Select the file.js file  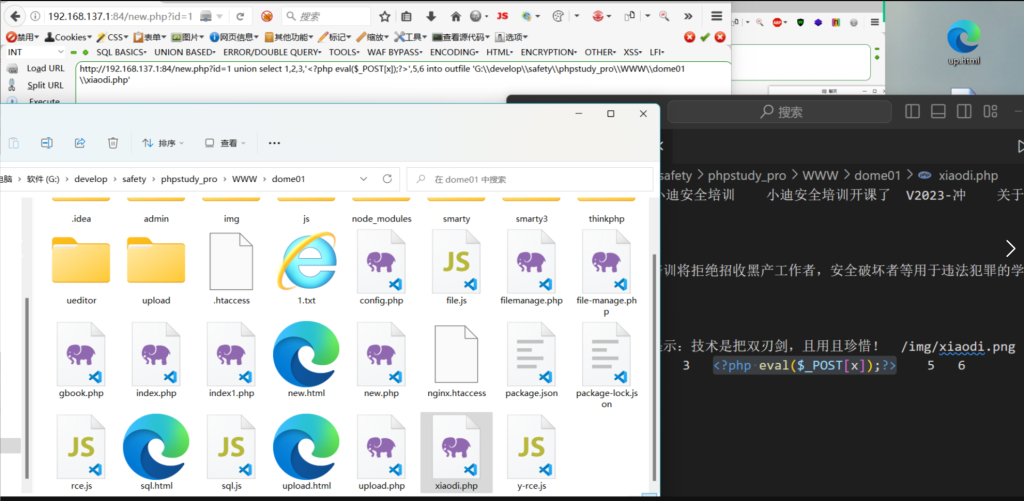click(456, 269)
